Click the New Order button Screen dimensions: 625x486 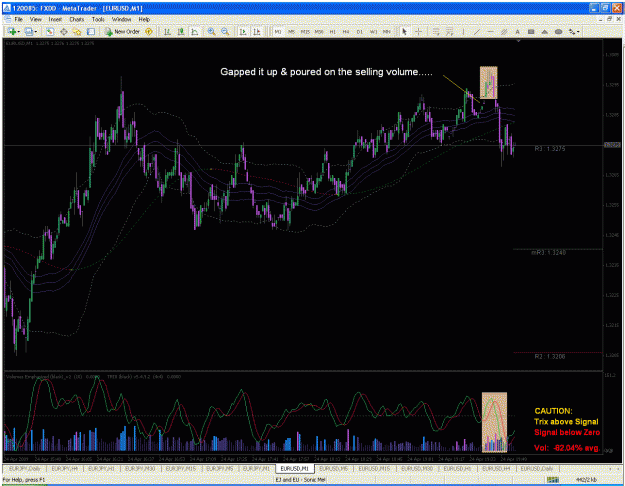122,31
